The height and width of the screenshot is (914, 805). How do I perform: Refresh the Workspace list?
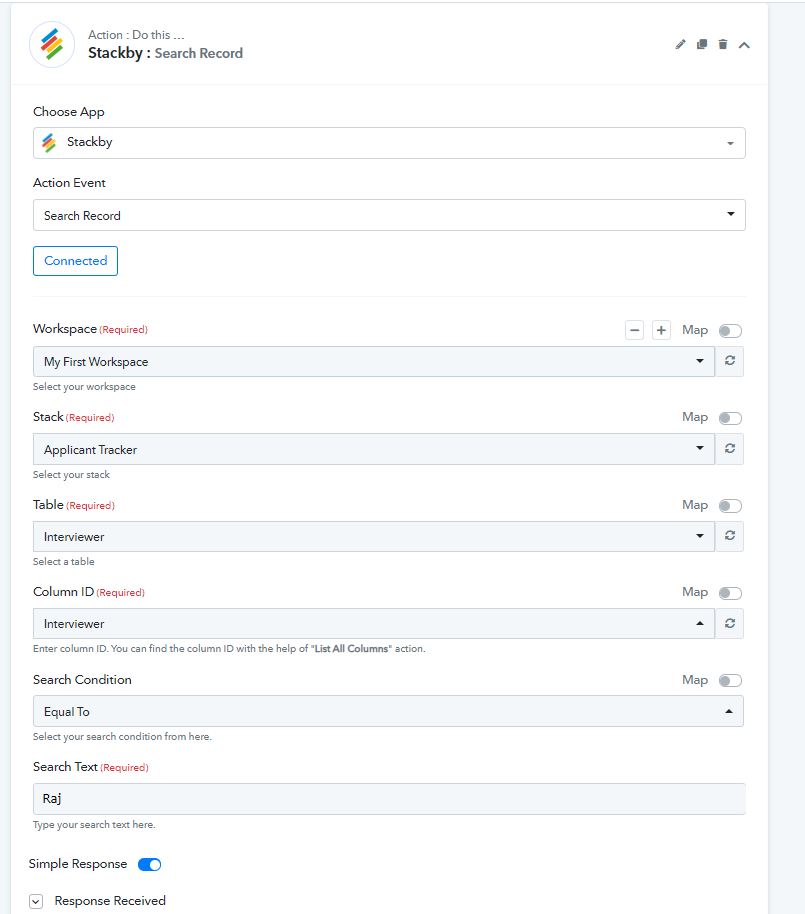click(730, 361)
